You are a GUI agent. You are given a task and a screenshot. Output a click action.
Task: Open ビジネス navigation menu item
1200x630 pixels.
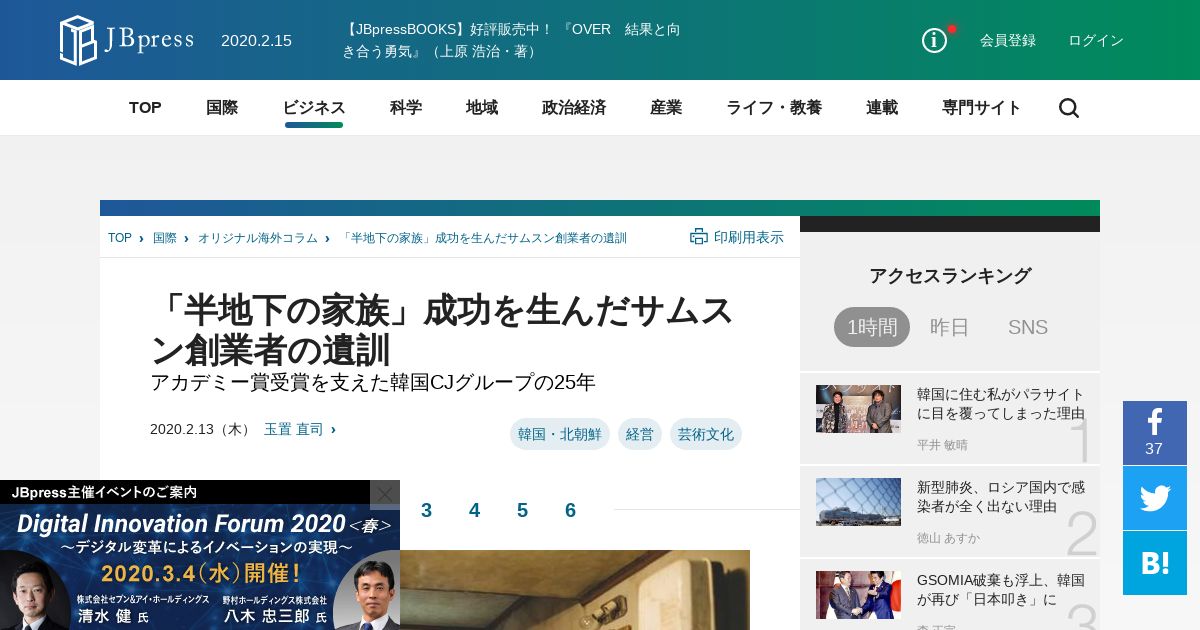[x=314, y=108]
